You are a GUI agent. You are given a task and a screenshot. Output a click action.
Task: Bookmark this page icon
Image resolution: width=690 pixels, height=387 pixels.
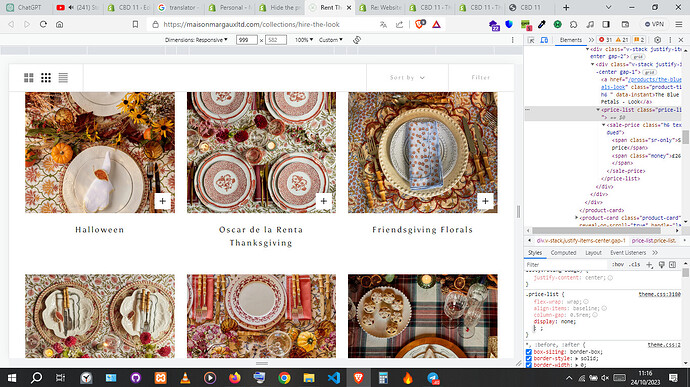coord(136,24)
